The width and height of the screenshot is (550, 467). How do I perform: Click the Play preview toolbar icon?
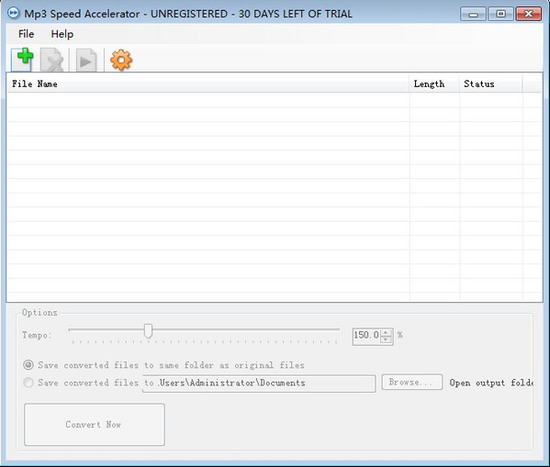tap(86, 60)
